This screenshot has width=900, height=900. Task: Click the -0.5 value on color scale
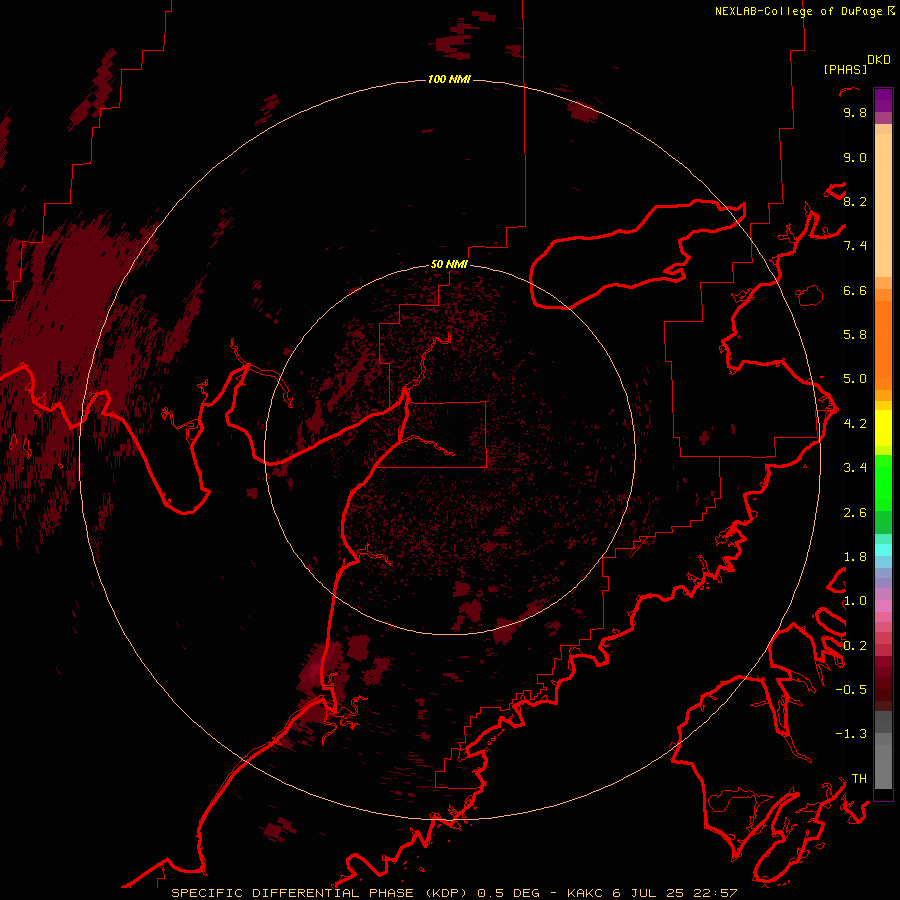[851, 690]
